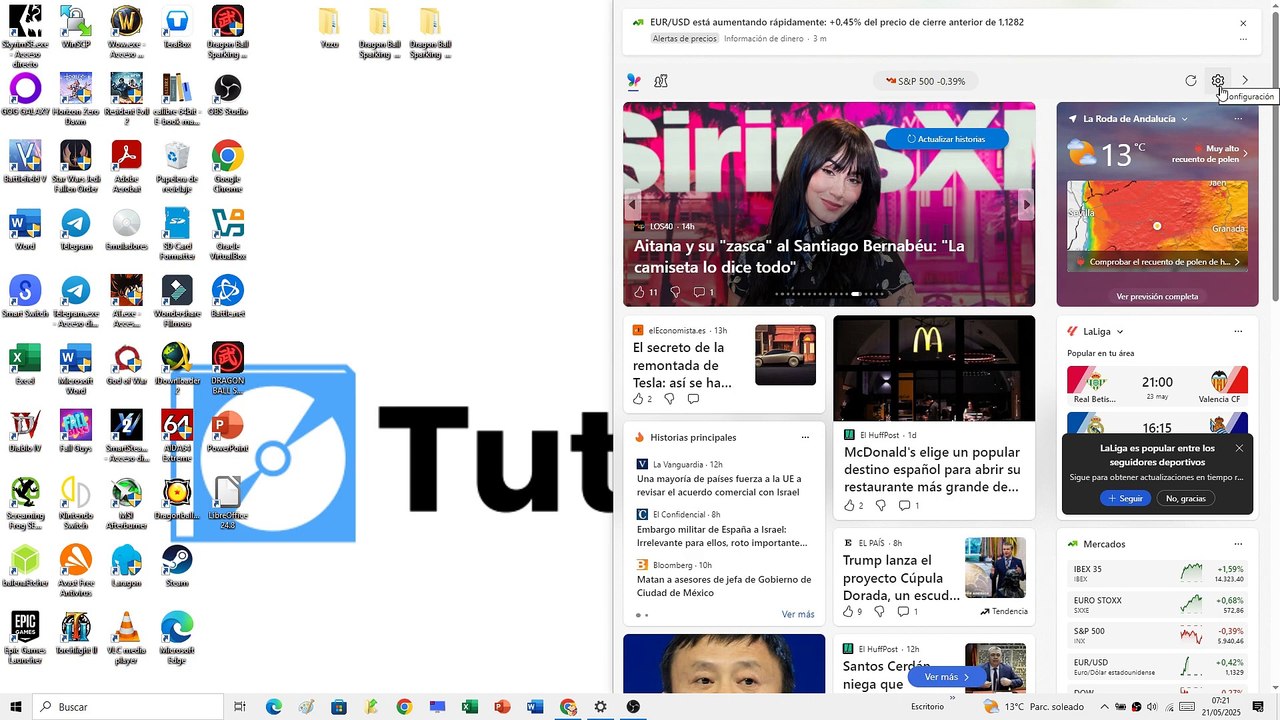Click Ver previsión completa link
The image size is (1280, 720).
(1157, 296)
